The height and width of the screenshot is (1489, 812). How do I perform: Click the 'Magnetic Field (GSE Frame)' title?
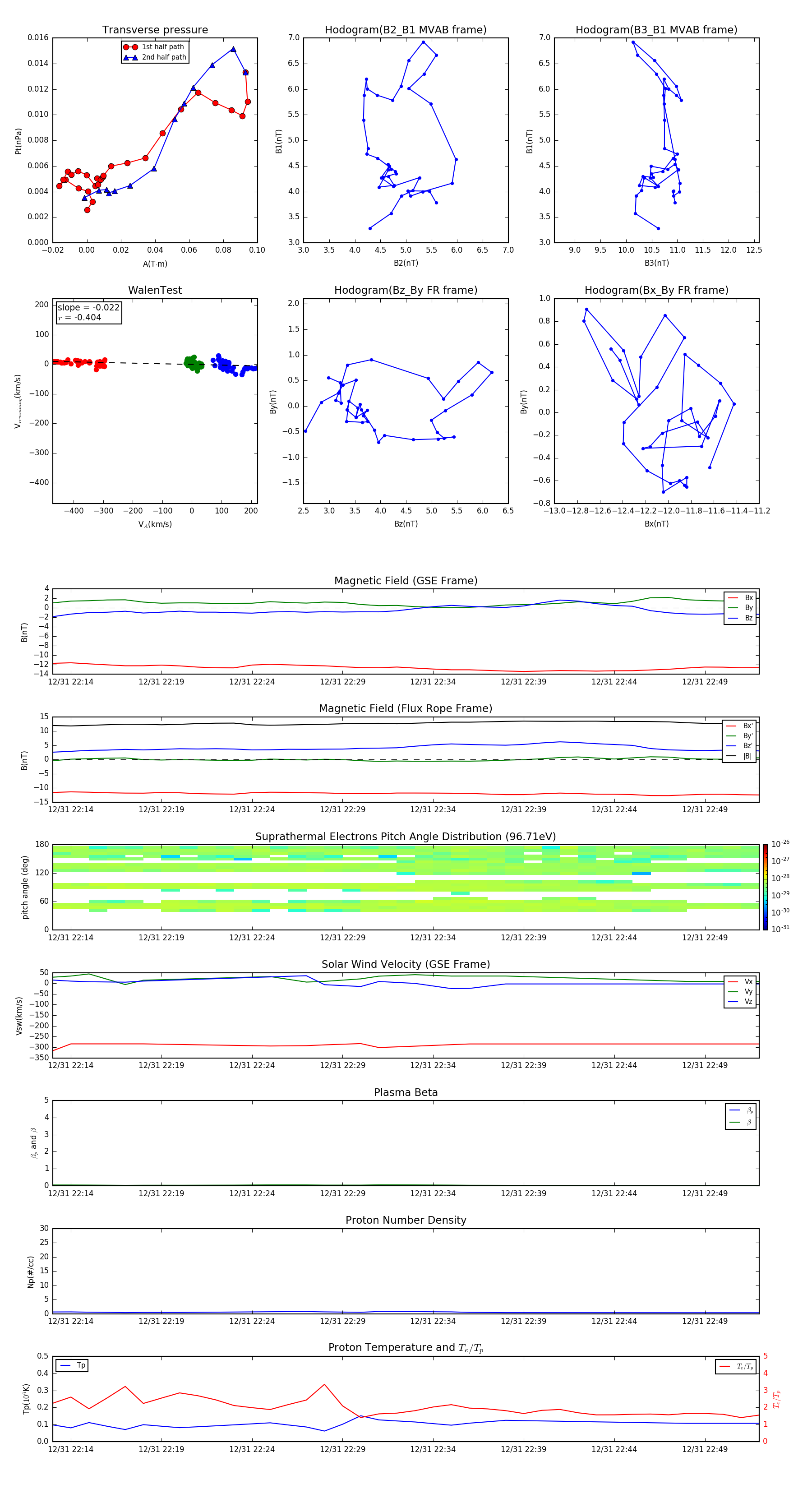(406, 581)
